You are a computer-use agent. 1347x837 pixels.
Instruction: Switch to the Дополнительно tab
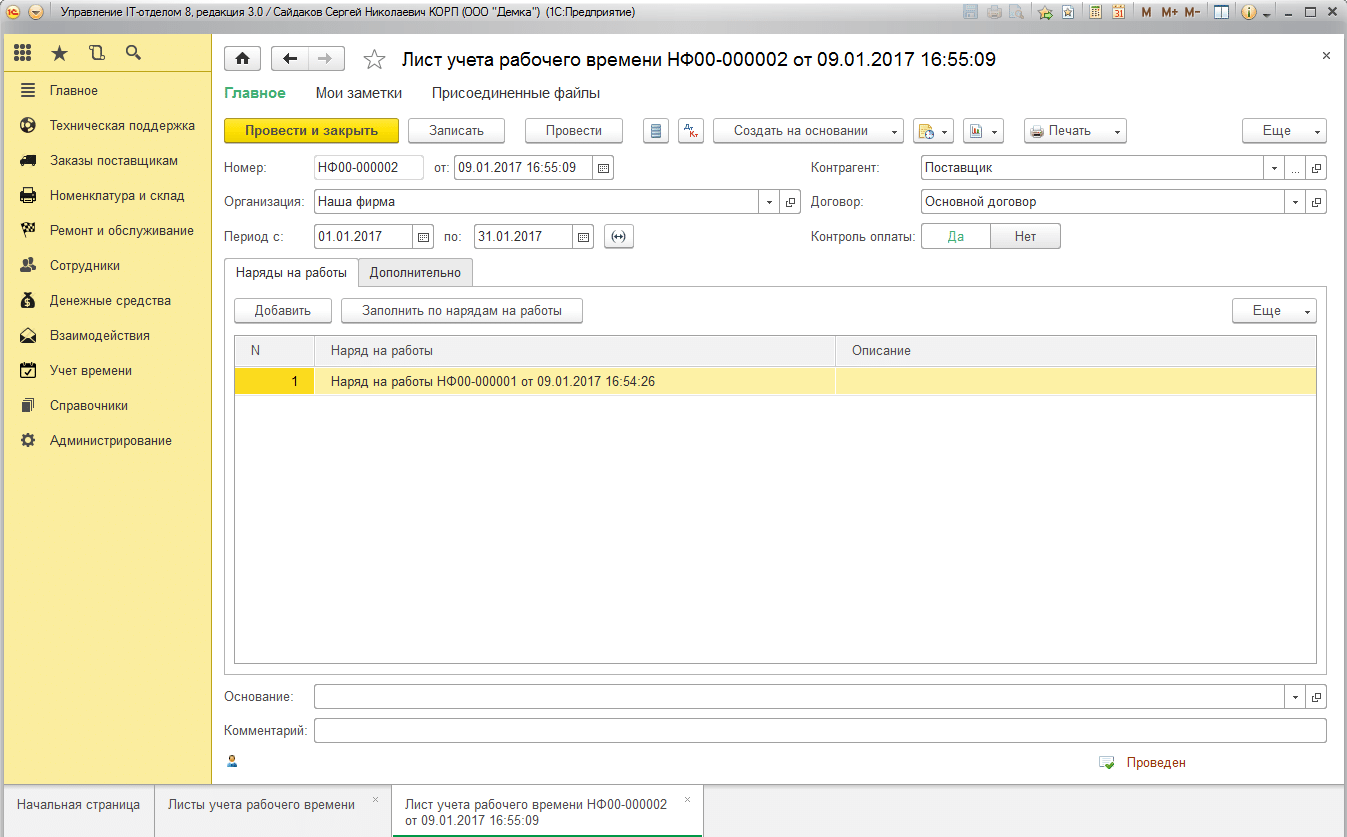coord(415,272)
